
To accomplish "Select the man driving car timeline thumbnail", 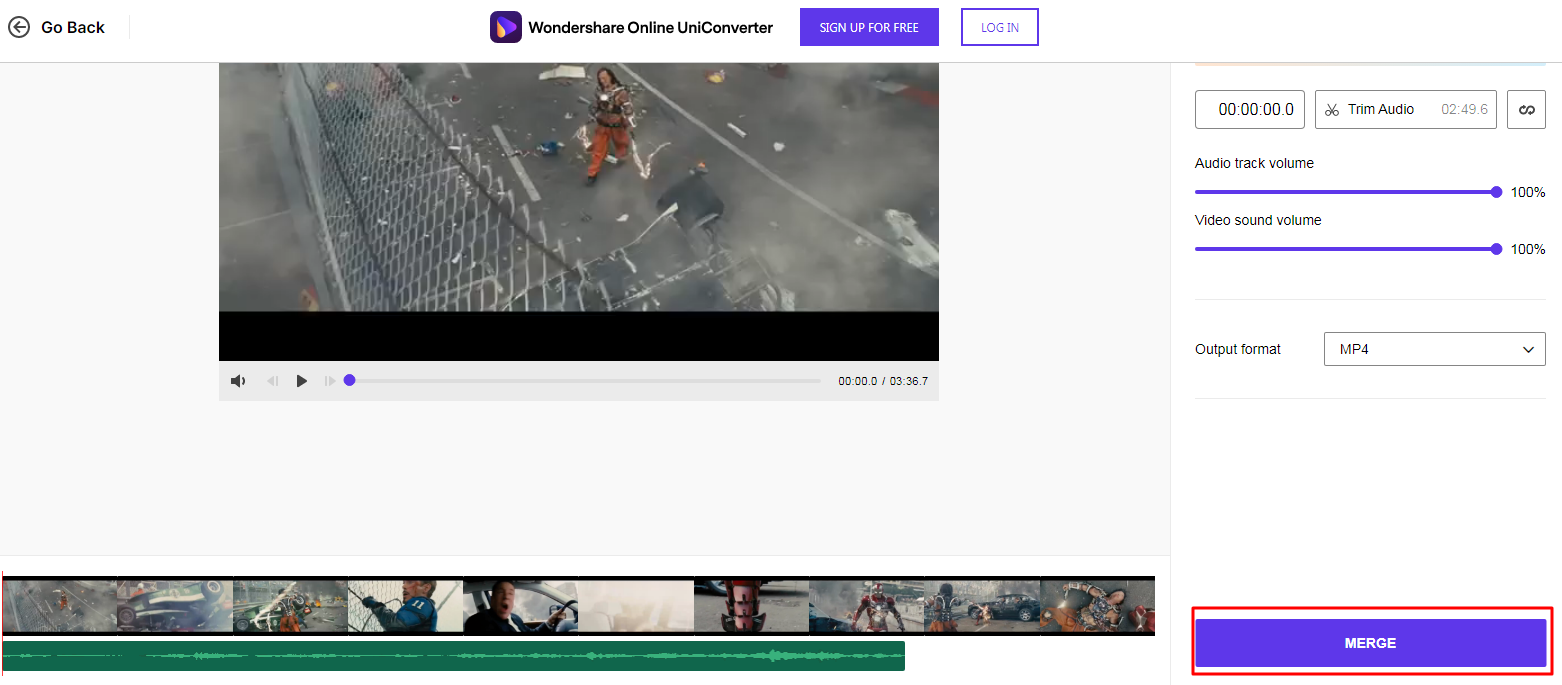I will click(x=520, y=606).
